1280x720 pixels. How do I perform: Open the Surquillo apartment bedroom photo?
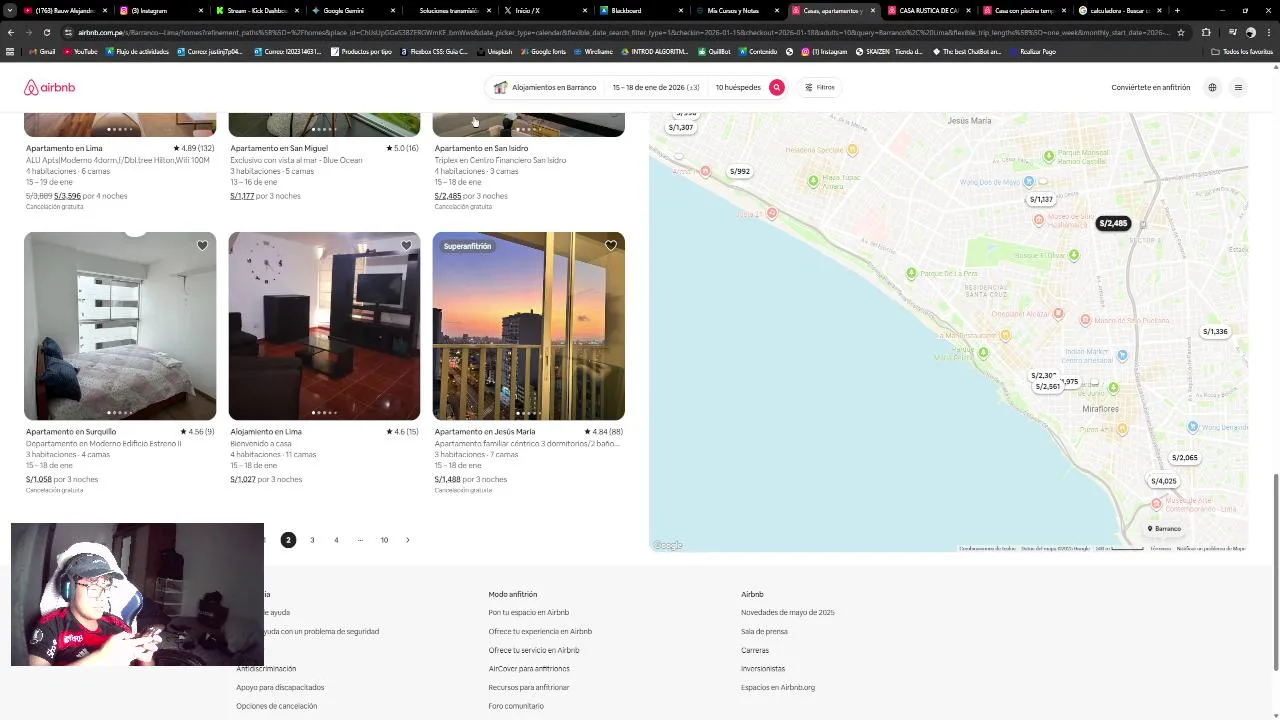click(120, 326)
